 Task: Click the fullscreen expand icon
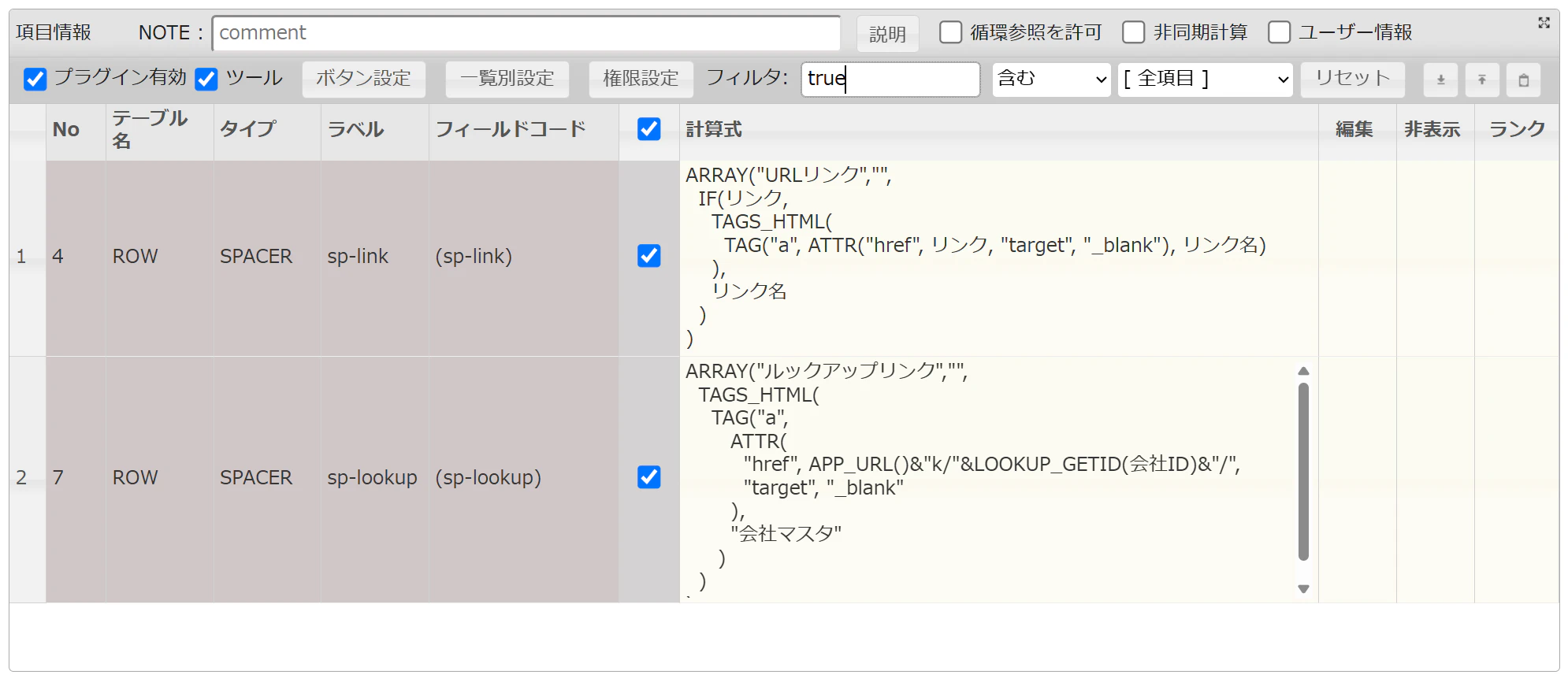1544,23
